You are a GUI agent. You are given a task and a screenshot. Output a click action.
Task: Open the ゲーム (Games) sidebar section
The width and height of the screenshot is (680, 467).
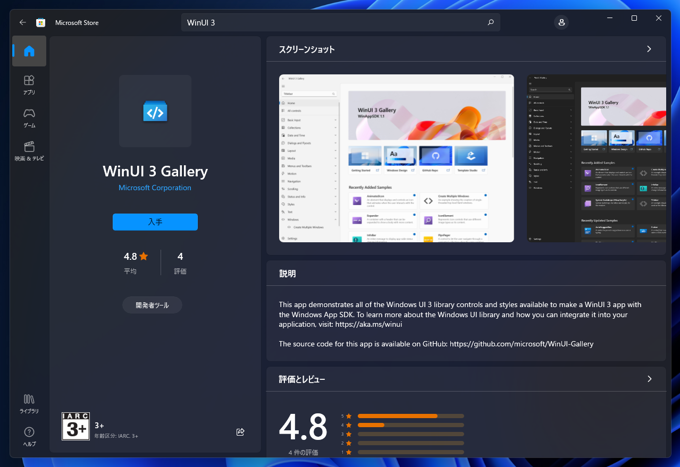(29, 118)
